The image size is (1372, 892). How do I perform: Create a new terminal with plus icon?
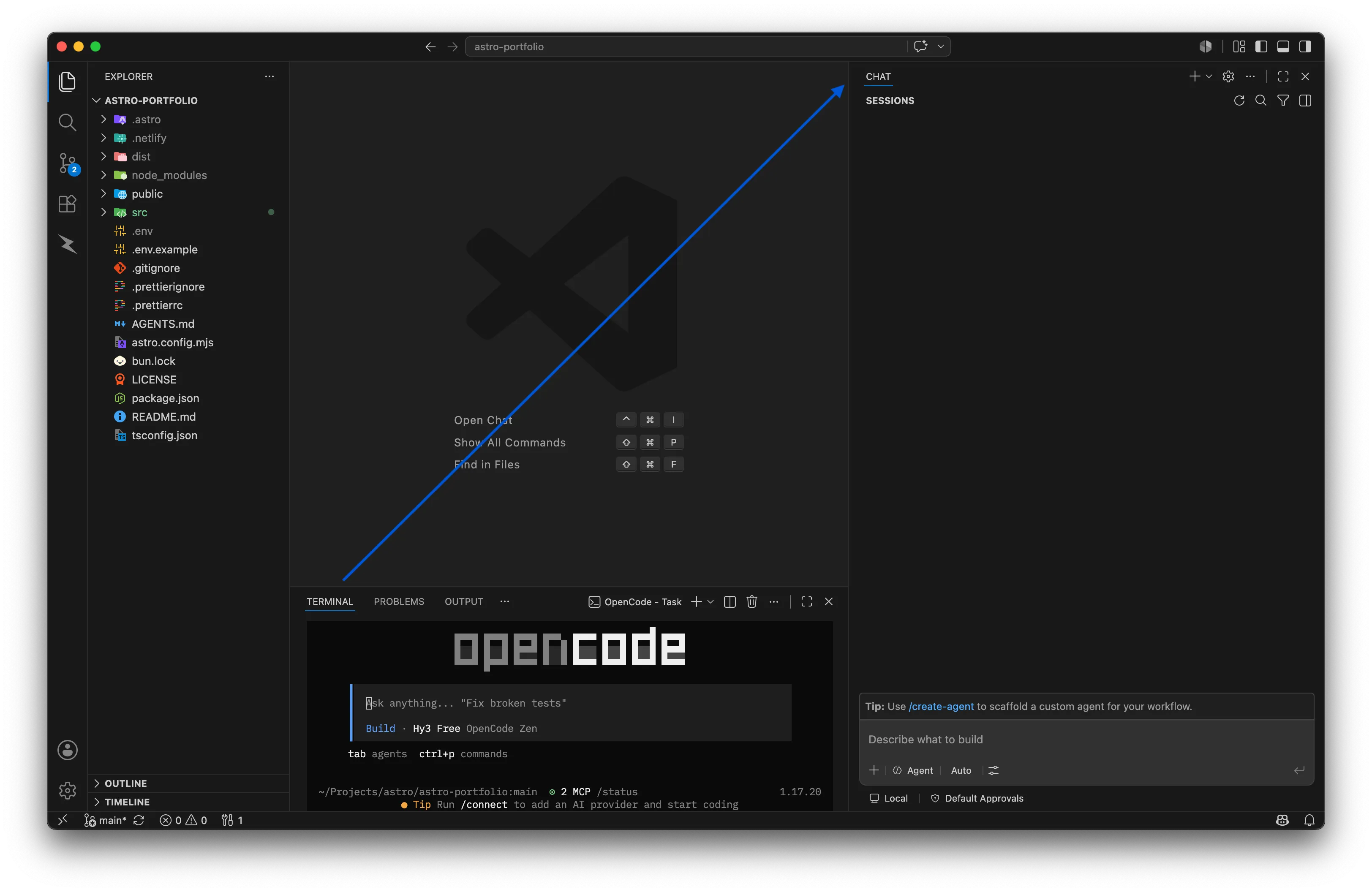tap(696, 601)
